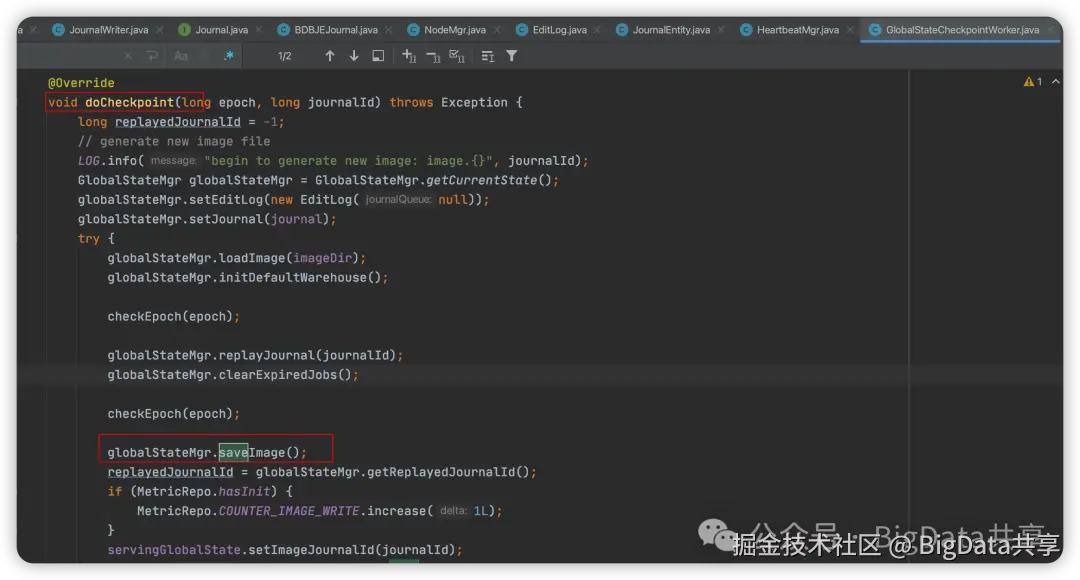The width and height of the screenshot is (1080, 580).
Task: Open the JournalEntity.java tab
Action: point(671,30)
